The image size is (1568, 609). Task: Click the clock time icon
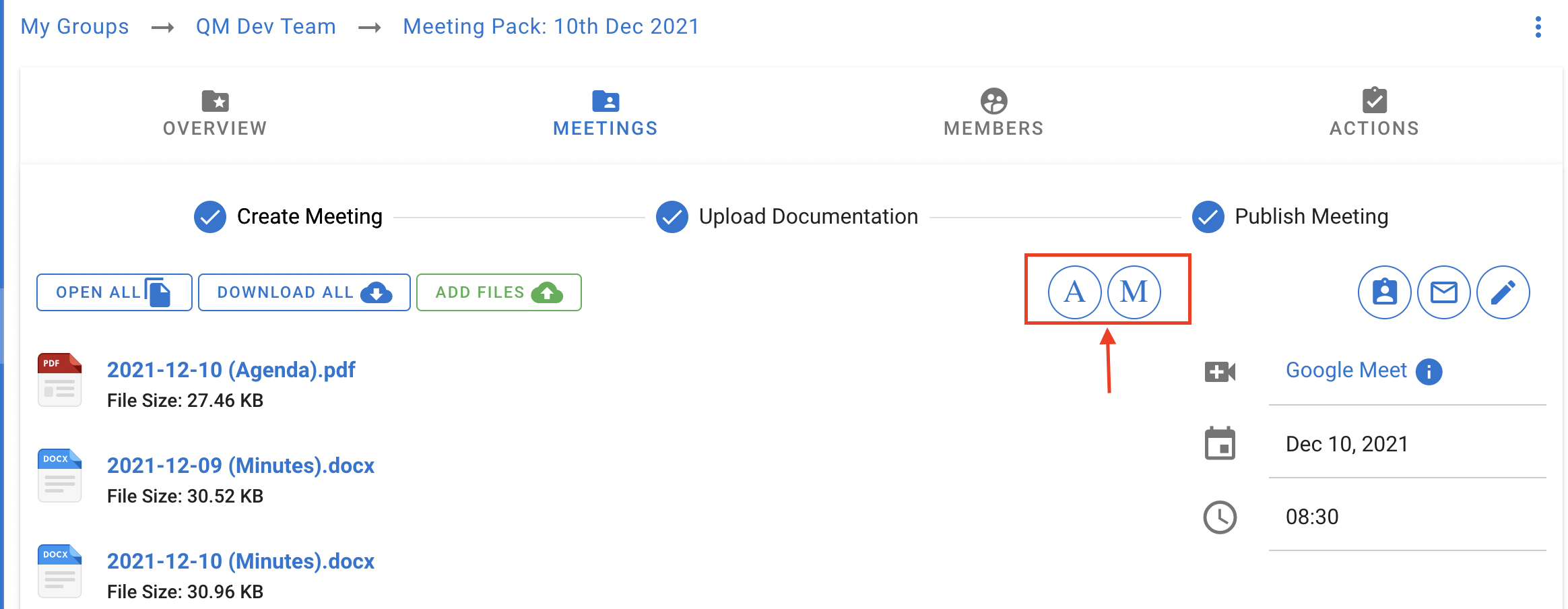(1220, 517)
